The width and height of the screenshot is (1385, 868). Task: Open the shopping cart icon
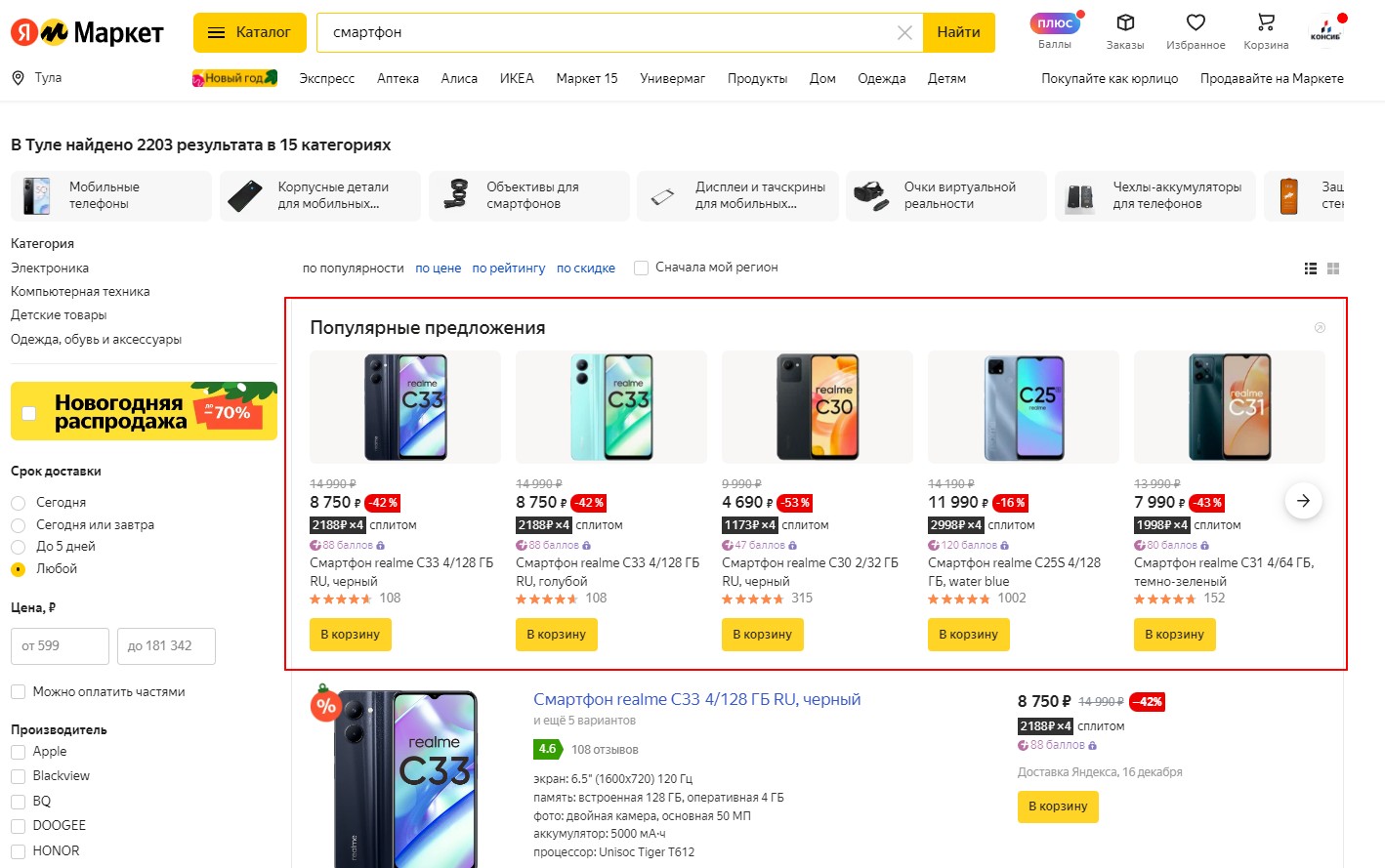(1266, 22)
